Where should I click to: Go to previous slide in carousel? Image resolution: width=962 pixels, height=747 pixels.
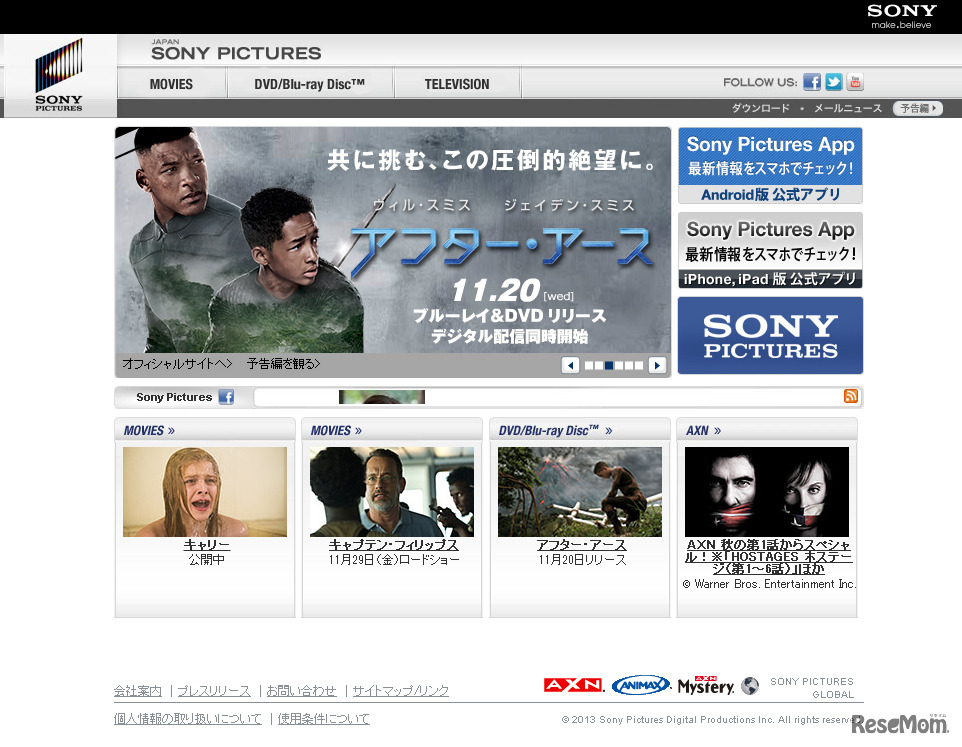[x=571, y=366]
